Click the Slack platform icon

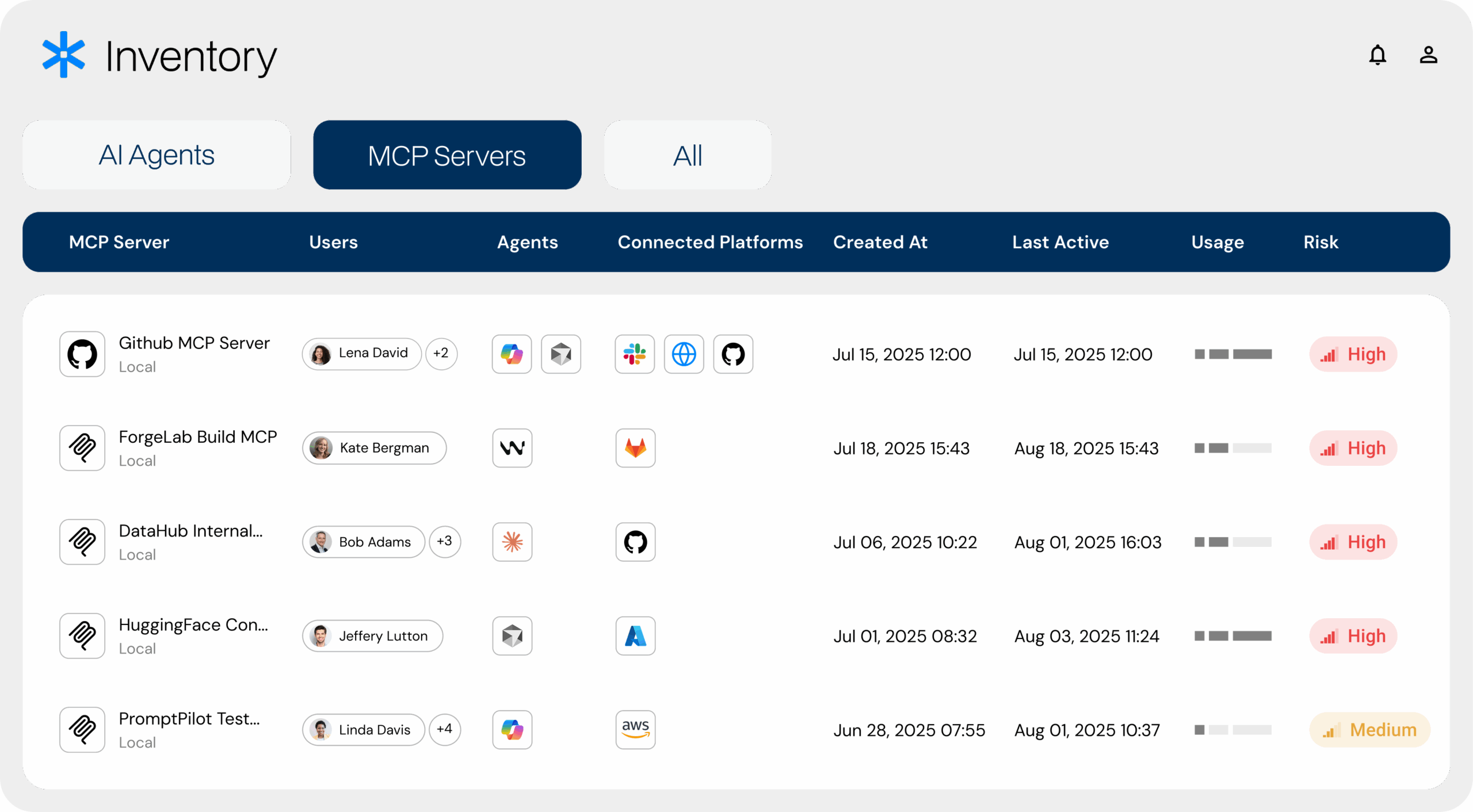point(635,354)
